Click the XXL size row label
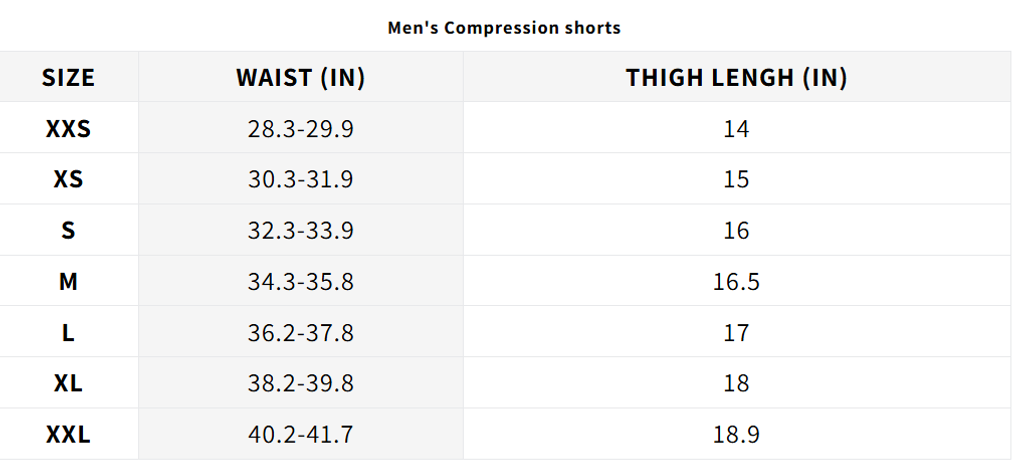 68,435
